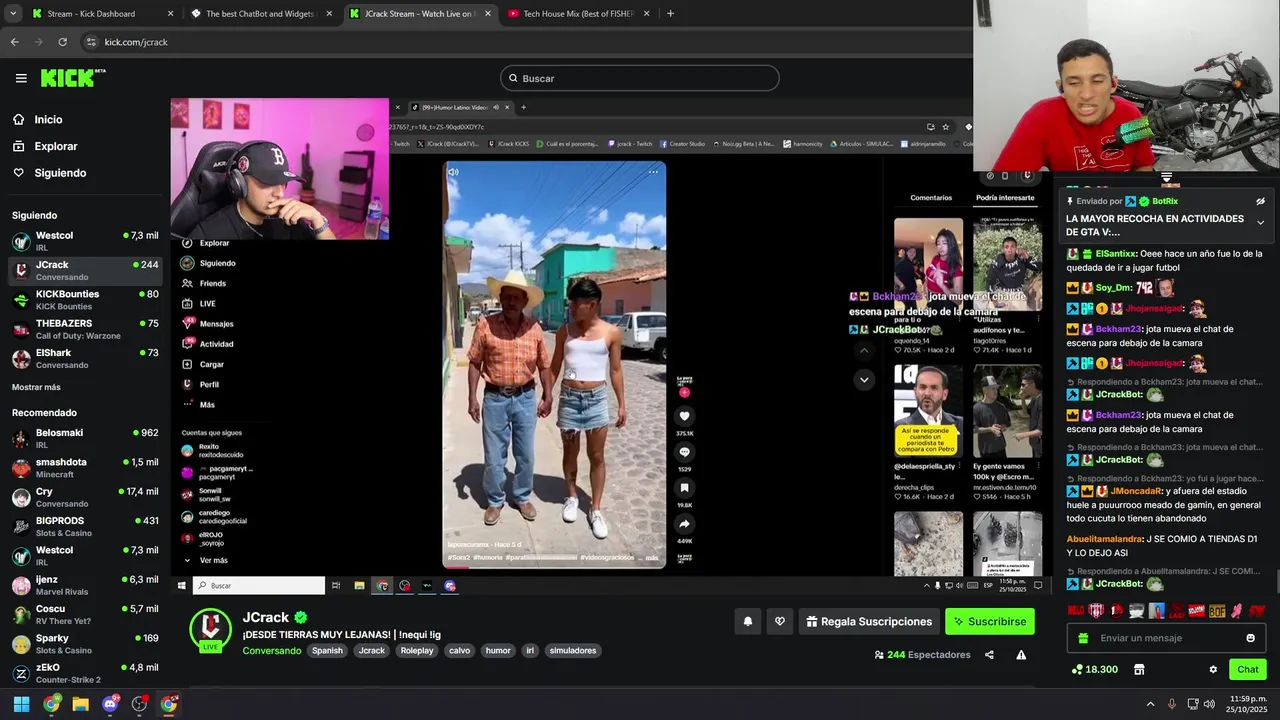
Task: Open gift icon in message box
Action: click(1083, 638)
